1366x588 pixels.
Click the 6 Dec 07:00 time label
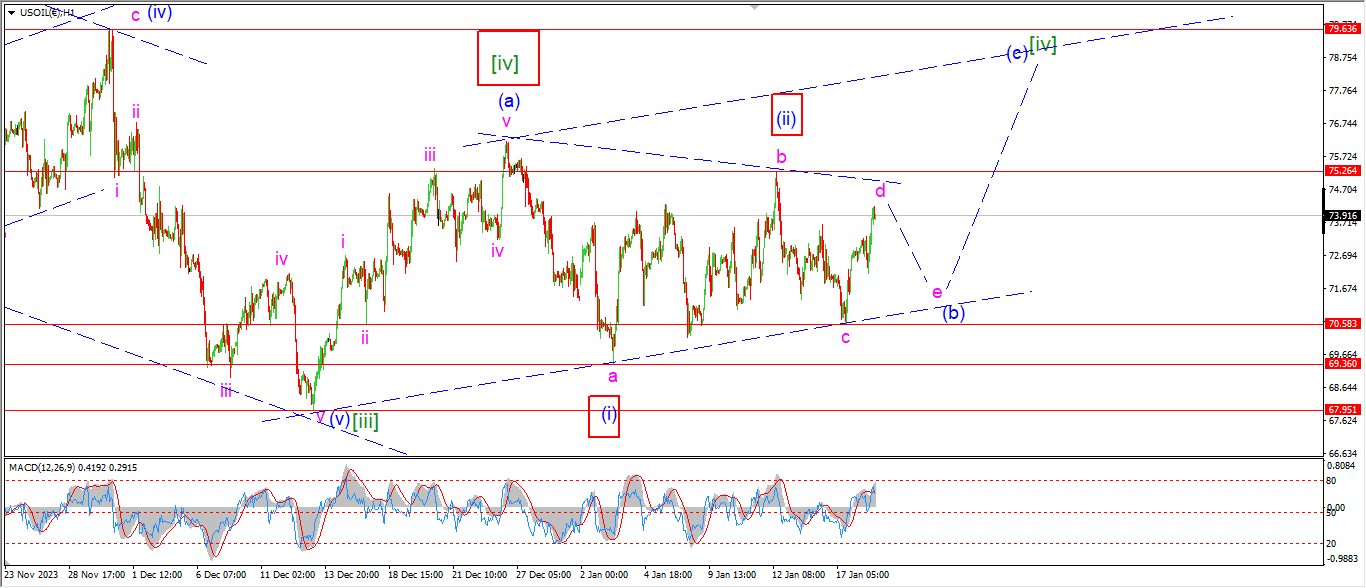tap(222, 575)
